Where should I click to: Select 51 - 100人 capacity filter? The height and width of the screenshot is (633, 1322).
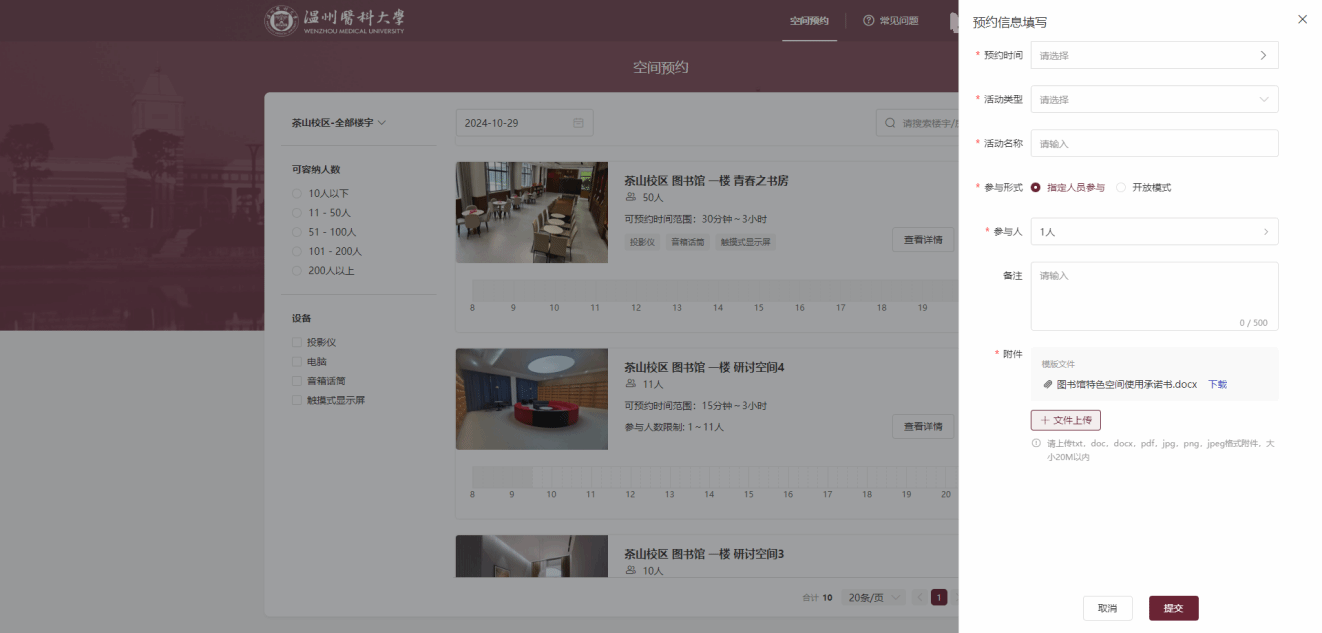click(x=324, y=232)
